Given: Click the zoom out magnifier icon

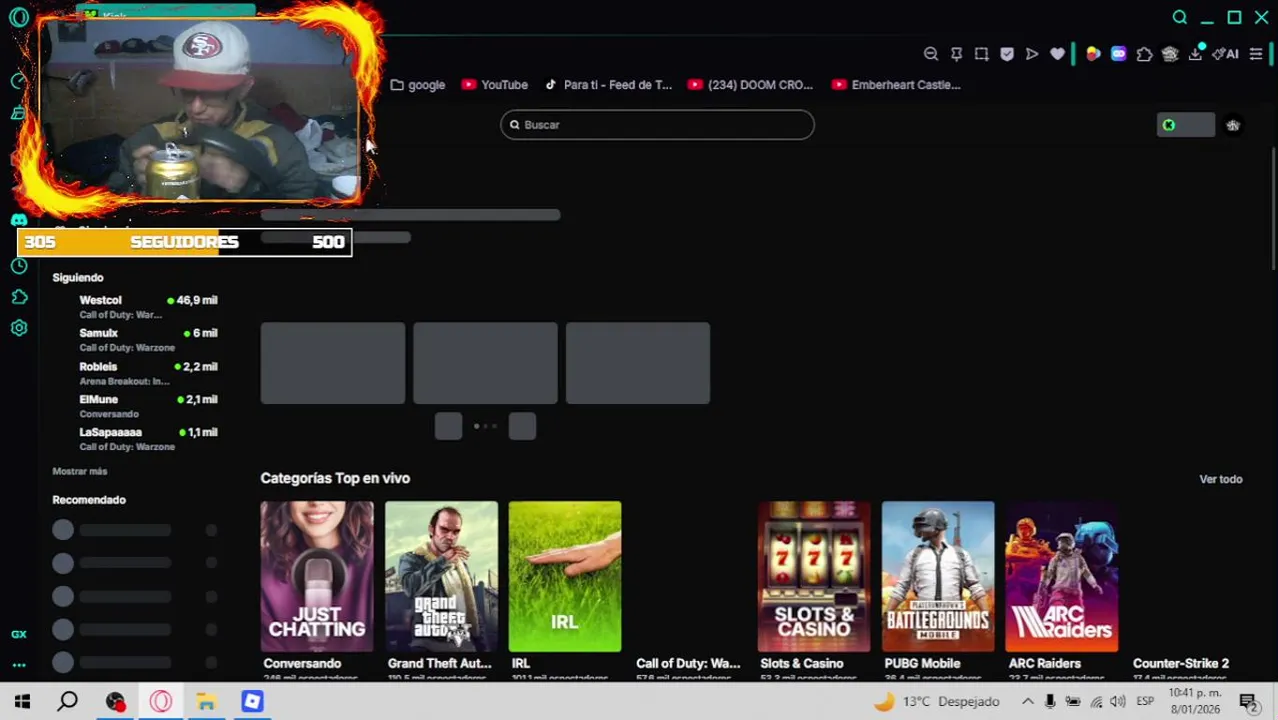Looking at the screenshot, I should point(931,54).
